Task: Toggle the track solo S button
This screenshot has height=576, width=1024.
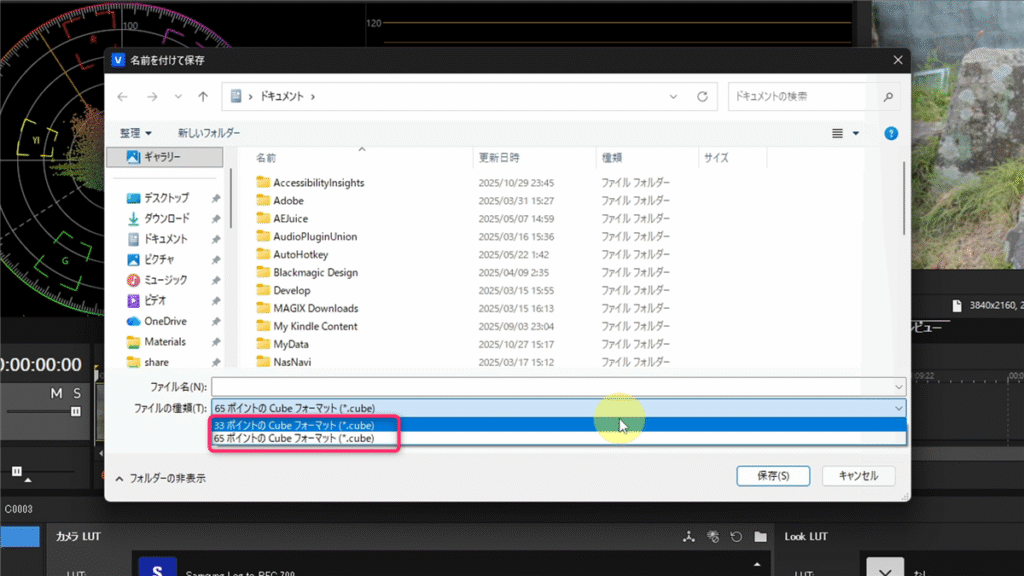Action: tap(78, 393)
